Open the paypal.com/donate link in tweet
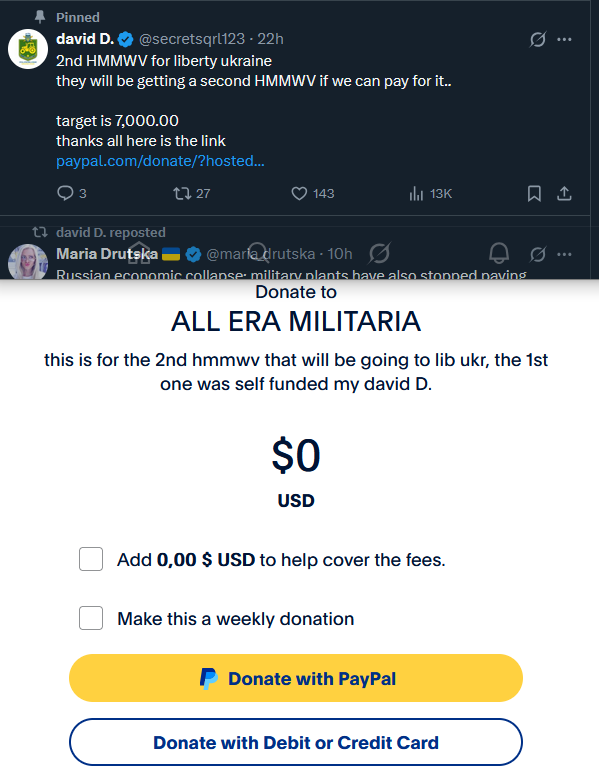The height and width of the screenshot is (773, 599). coord(160,161)
